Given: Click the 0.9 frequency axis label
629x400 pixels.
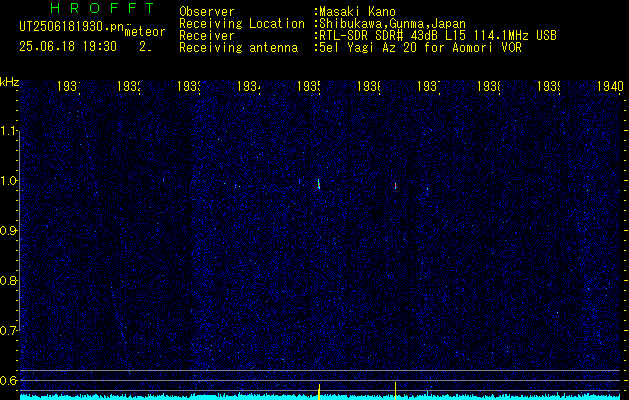Looking at the screenshot, I should pyautogui.click(x=9, y=231).
